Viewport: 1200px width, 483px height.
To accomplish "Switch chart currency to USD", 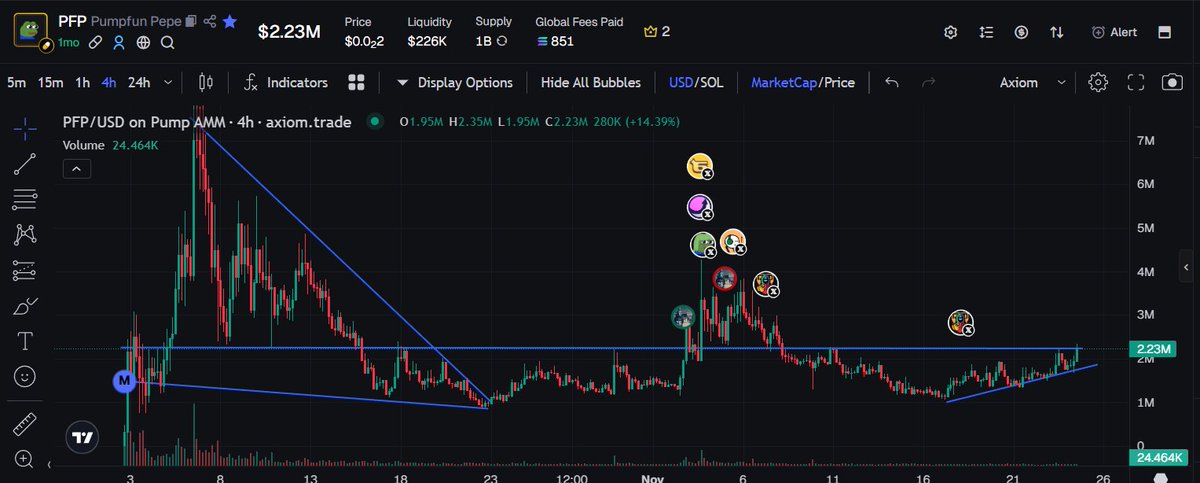I will 681,82.
